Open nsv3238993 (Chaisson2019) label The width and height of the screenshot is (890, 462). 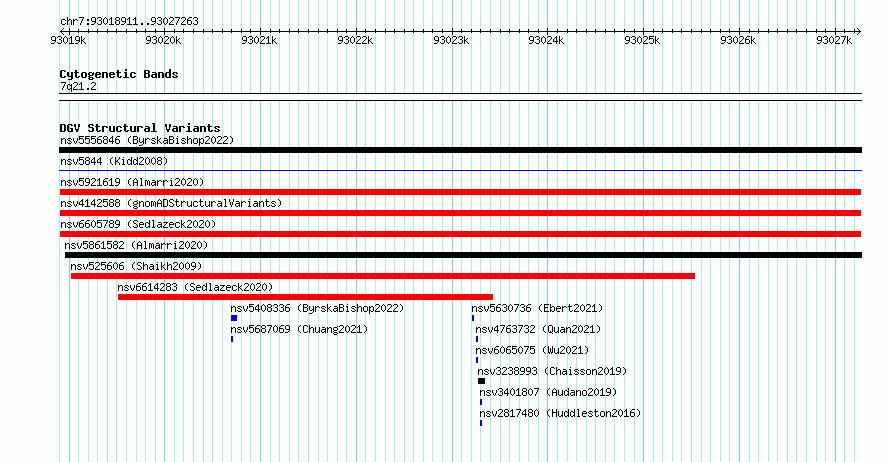(552, 371)
